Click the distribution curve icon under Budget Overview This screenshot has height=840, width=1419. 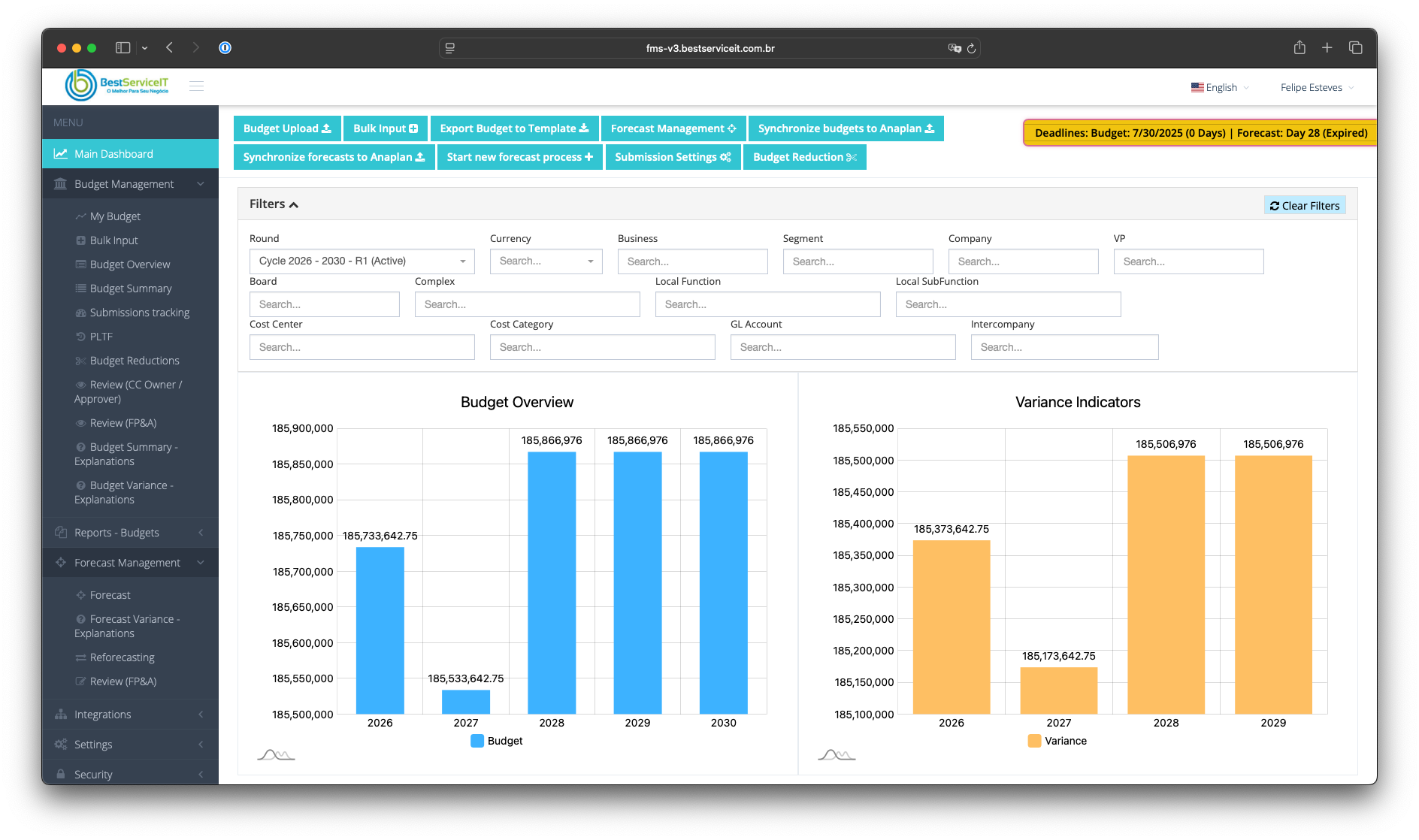pyautogui.click(x=276, y=754)
